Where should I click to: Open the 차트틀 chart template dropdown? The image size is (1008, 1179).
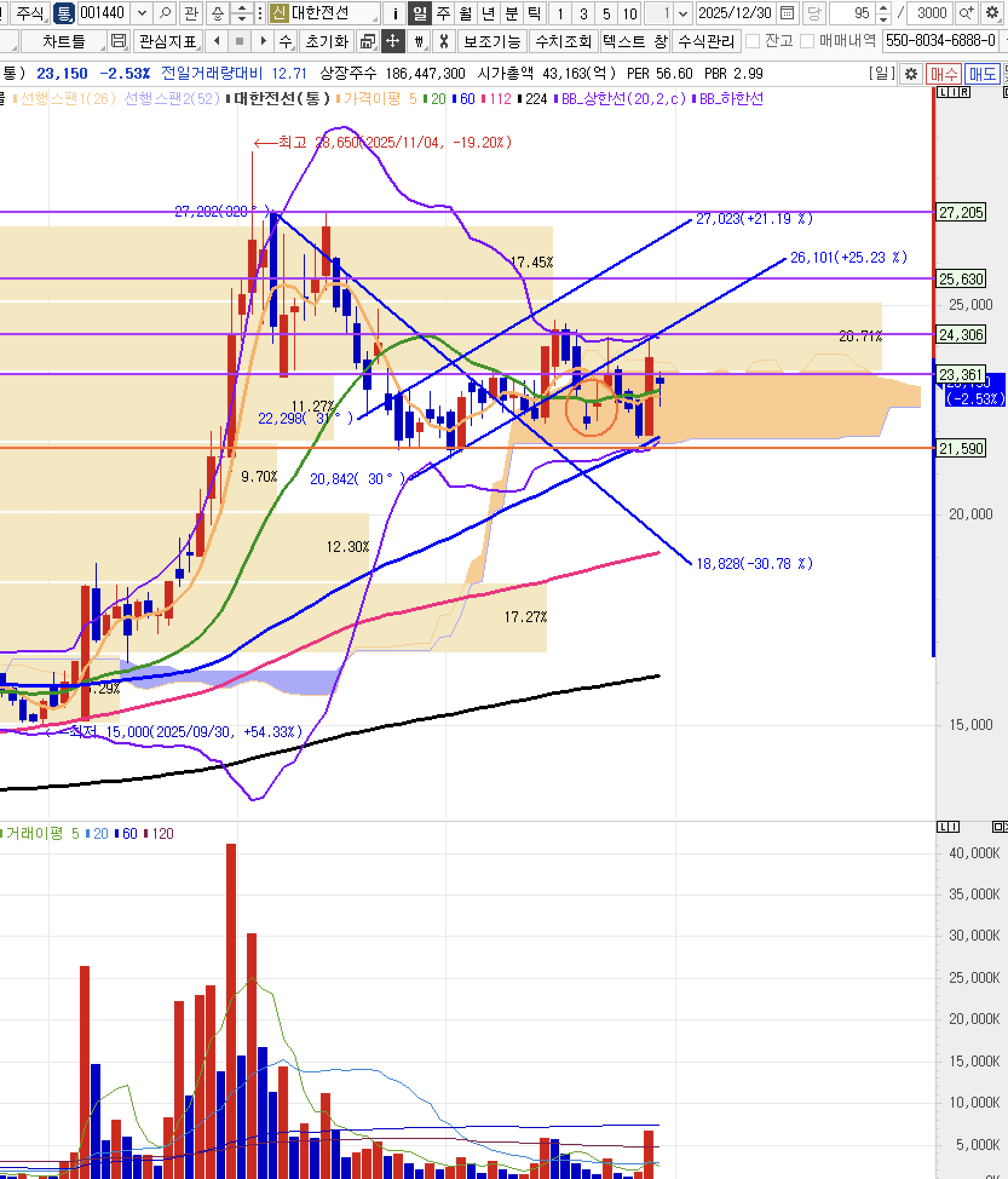coord(64,41)
